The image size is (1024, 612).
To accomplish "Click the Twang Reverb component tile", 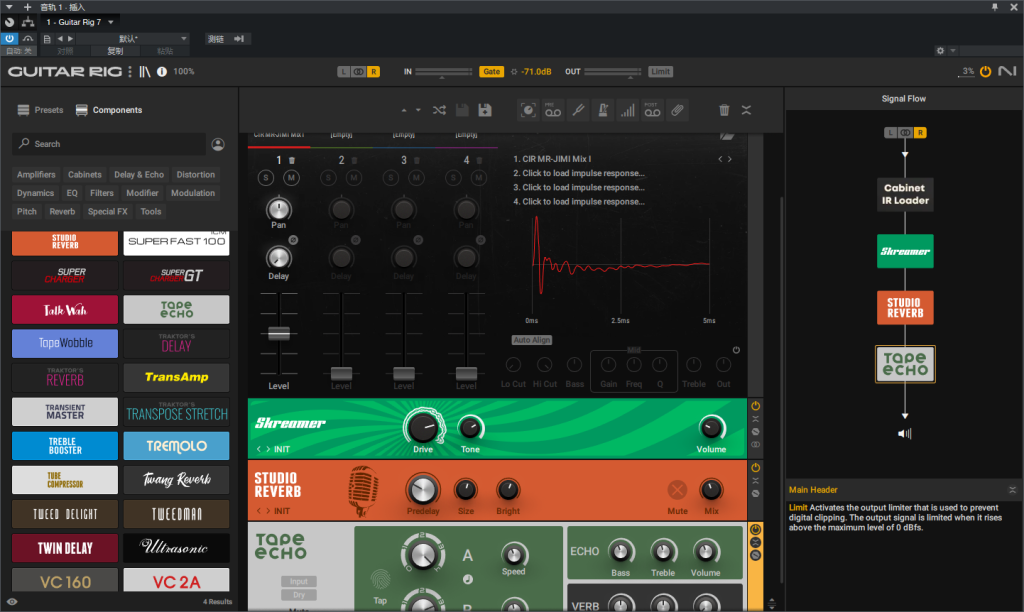I will point(176,479).
